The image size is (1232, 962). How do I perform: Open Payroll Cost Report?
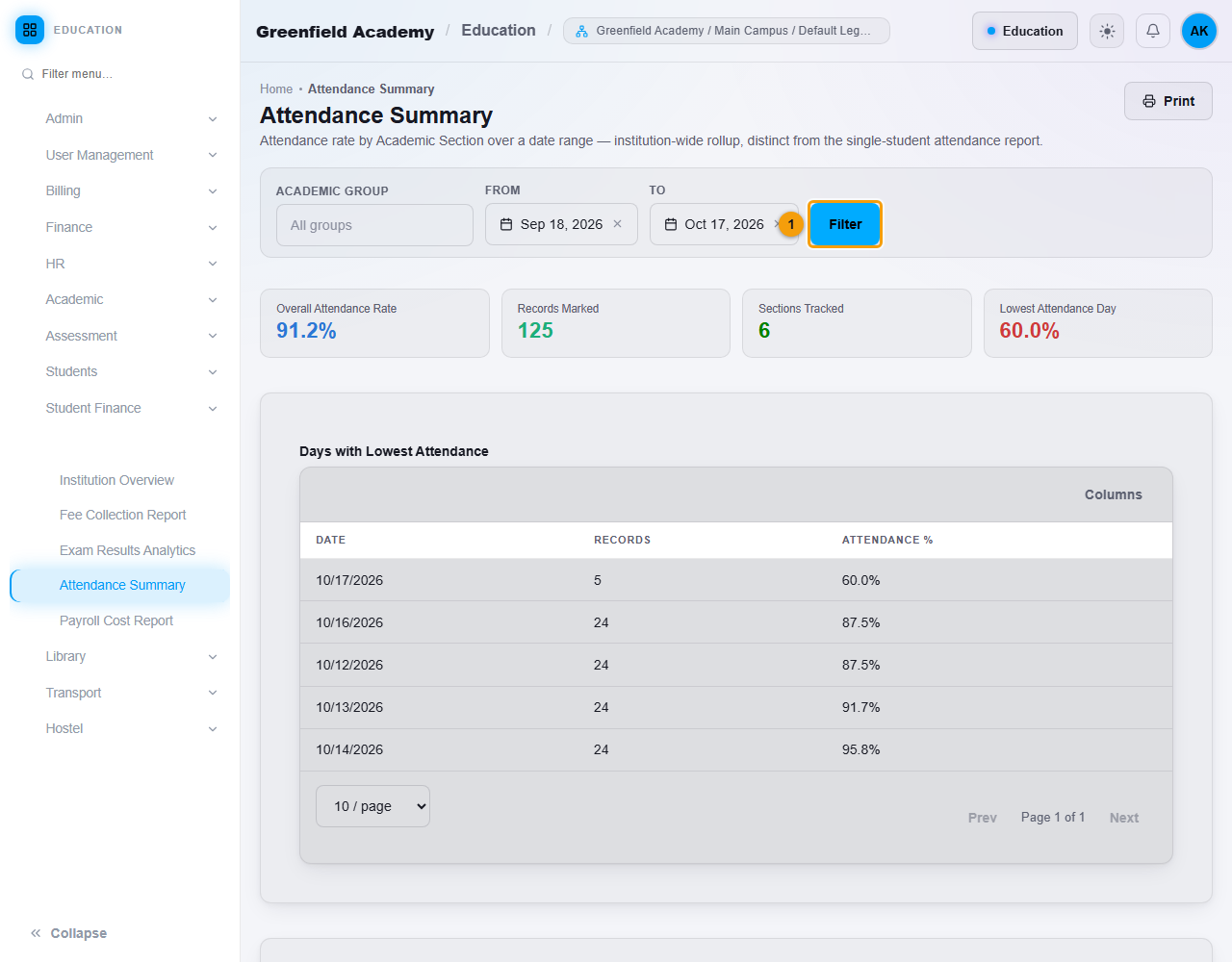[x=116, y=620]
